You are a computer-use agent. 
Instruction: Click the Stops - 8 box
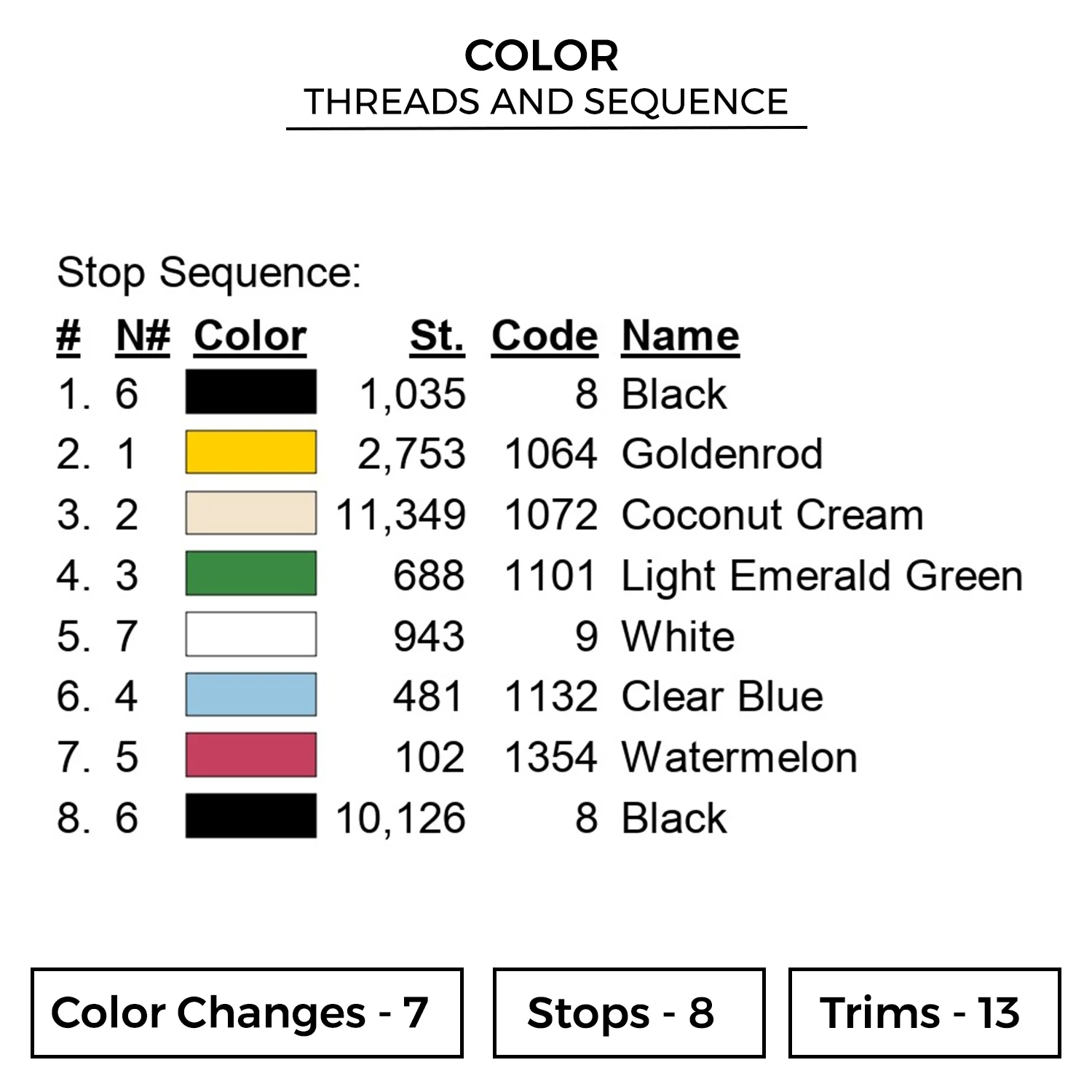pos(629,1013)
